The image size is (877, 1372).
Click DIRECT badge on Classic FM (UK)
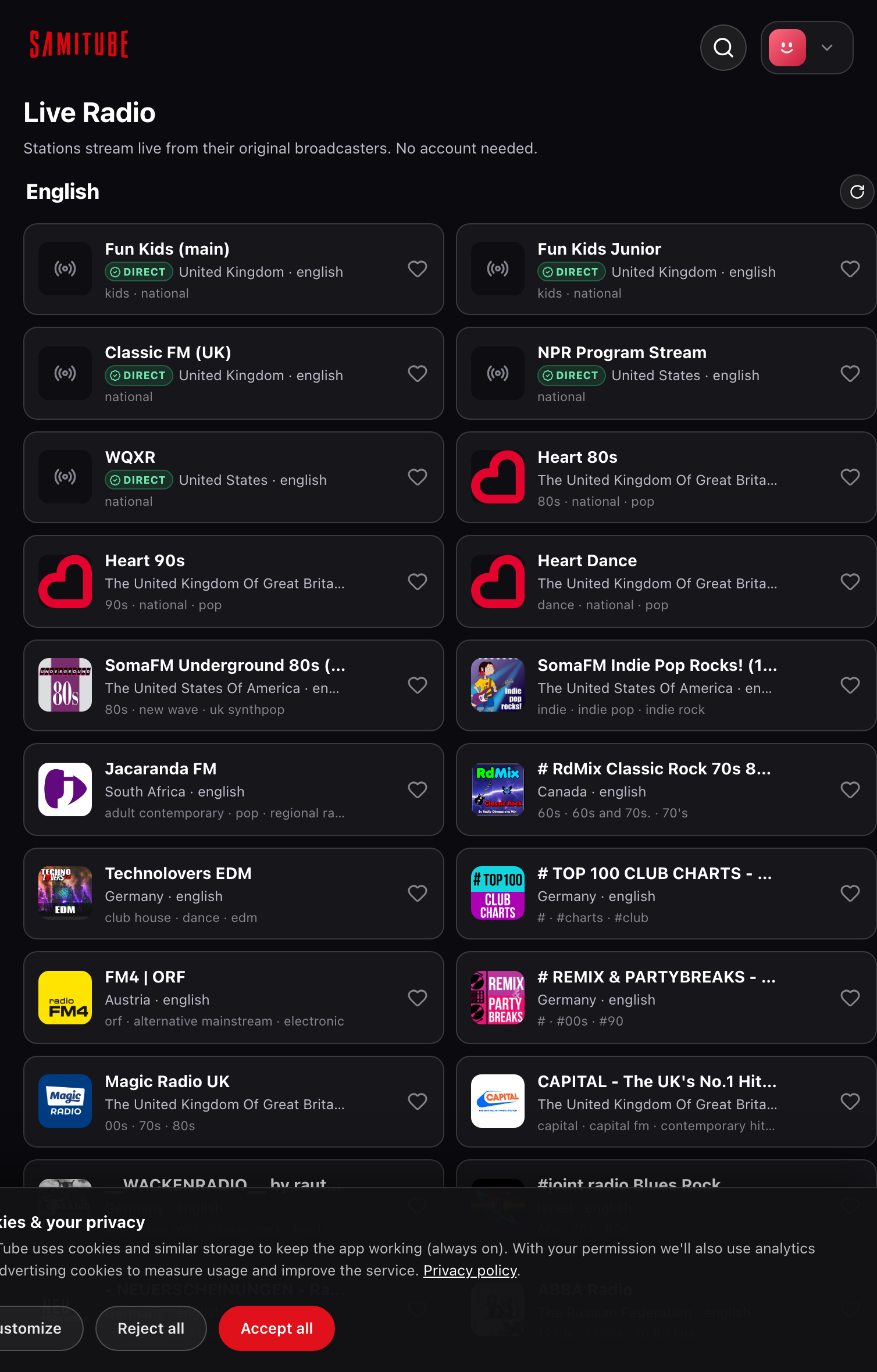pyautogui.click(x=138, y=376)
